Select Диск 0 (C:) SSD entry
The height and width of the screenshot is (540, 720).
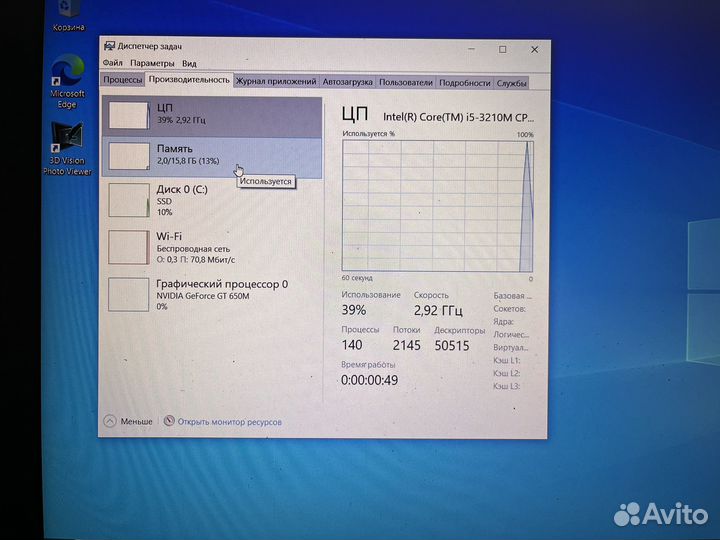tap(200, 200)
